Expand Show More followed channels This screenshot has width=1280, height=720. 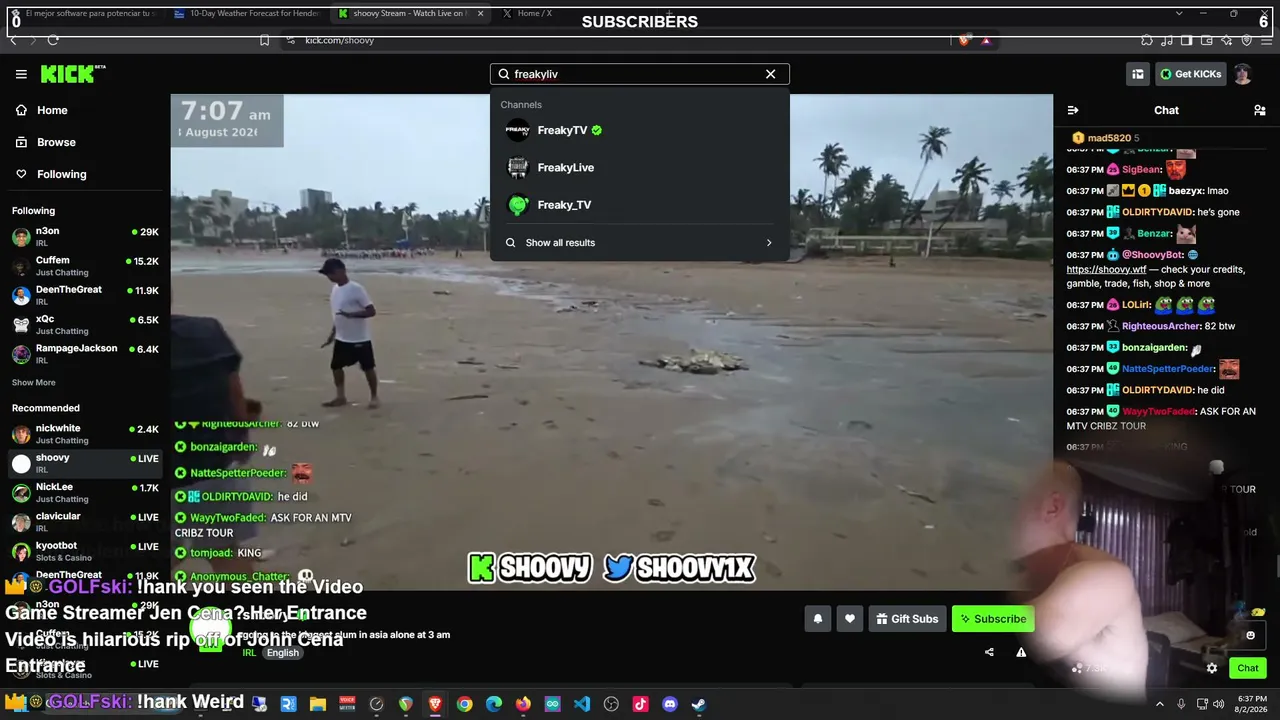click(x=34, y=382)
